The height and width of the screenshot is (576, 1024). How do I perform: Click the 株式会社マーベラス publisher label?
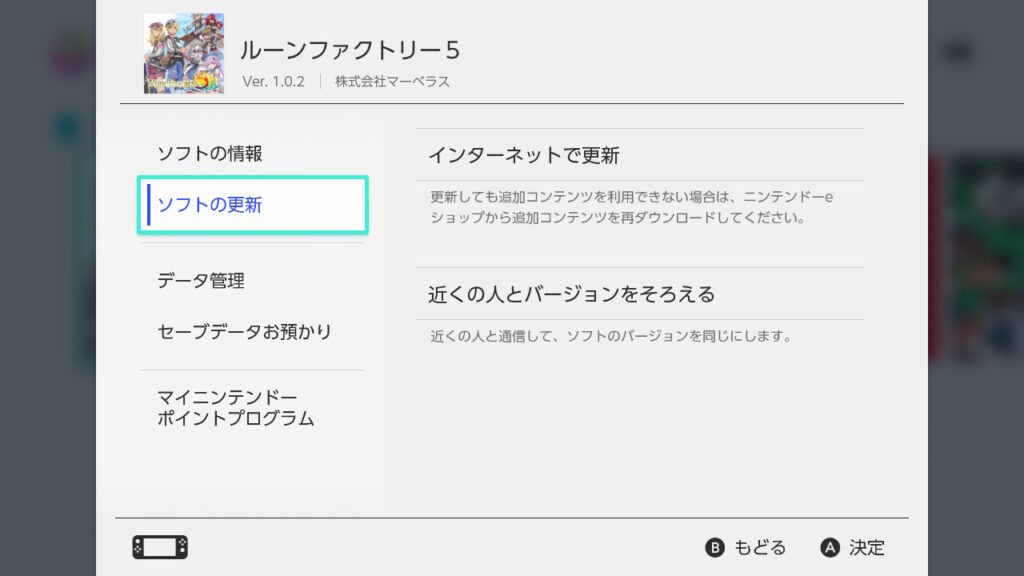[392, 82]
